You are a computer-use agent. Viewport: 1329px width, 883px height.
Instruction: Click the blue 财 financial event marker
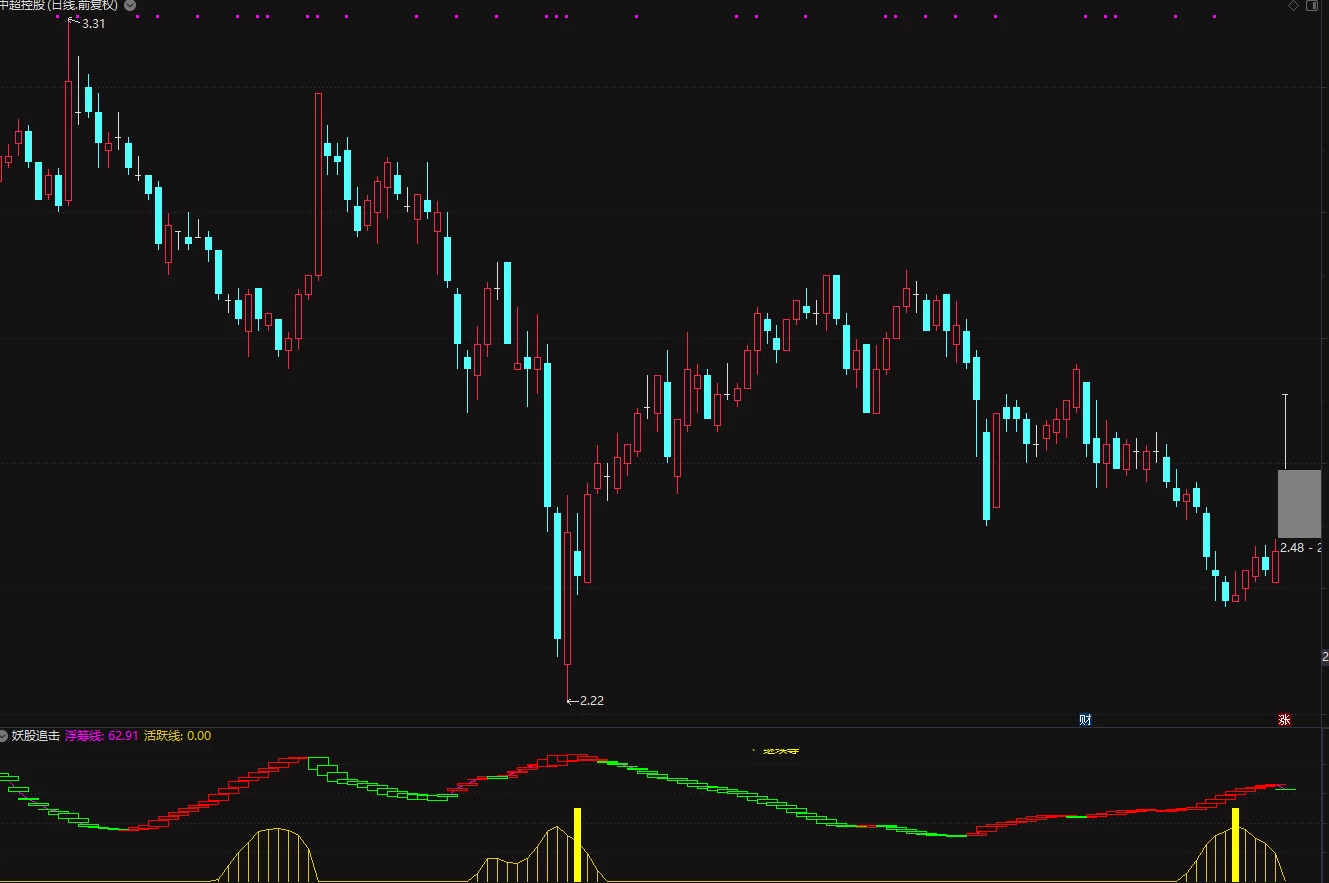1085,719
